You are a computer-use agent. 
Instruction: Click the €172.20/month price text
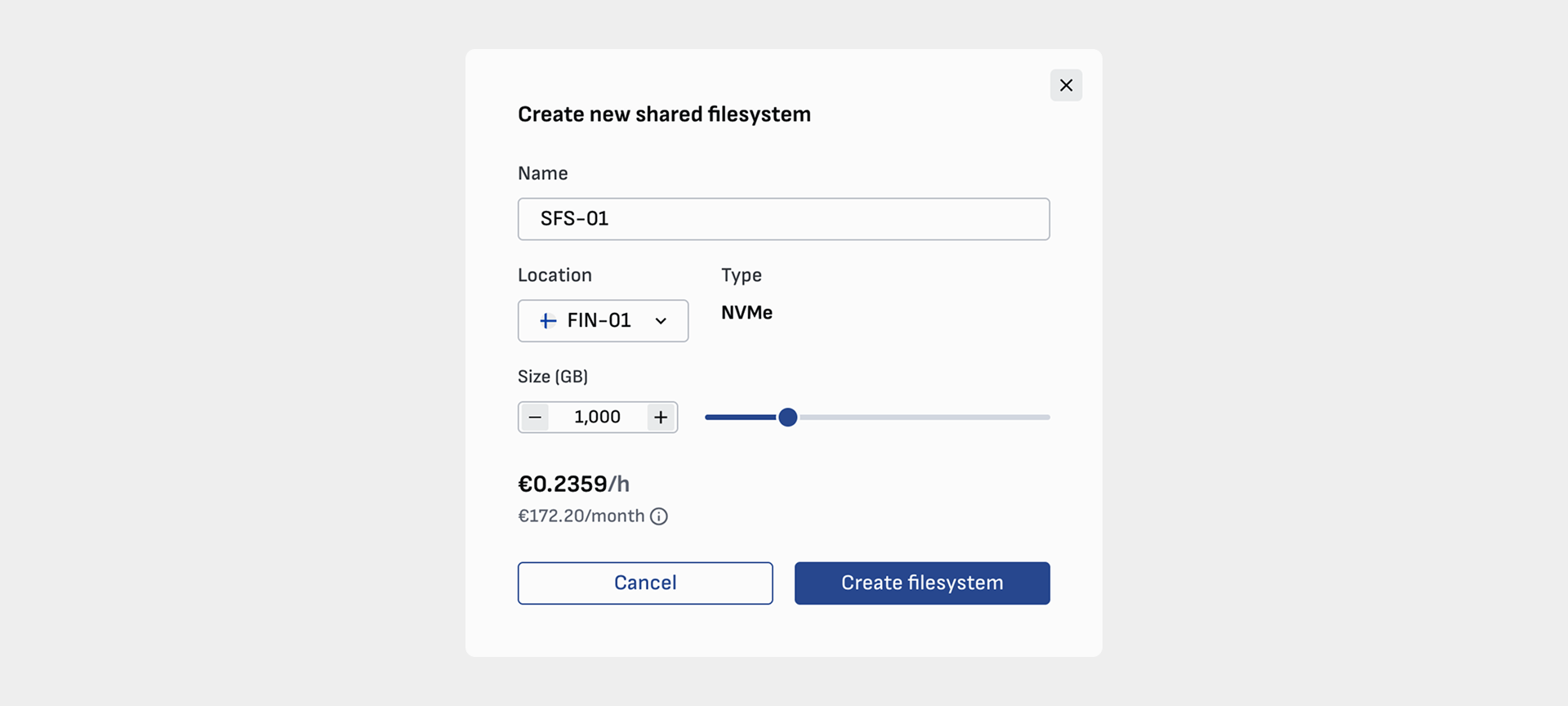pos(581,516)
